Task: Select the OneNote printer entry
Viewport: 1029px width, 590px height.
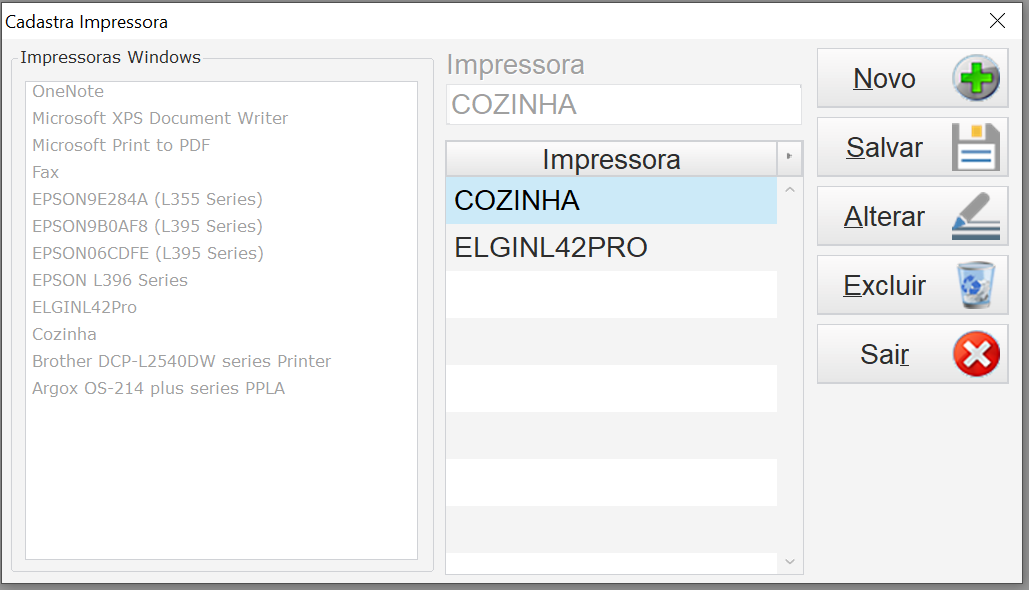Action: point(68,92)
